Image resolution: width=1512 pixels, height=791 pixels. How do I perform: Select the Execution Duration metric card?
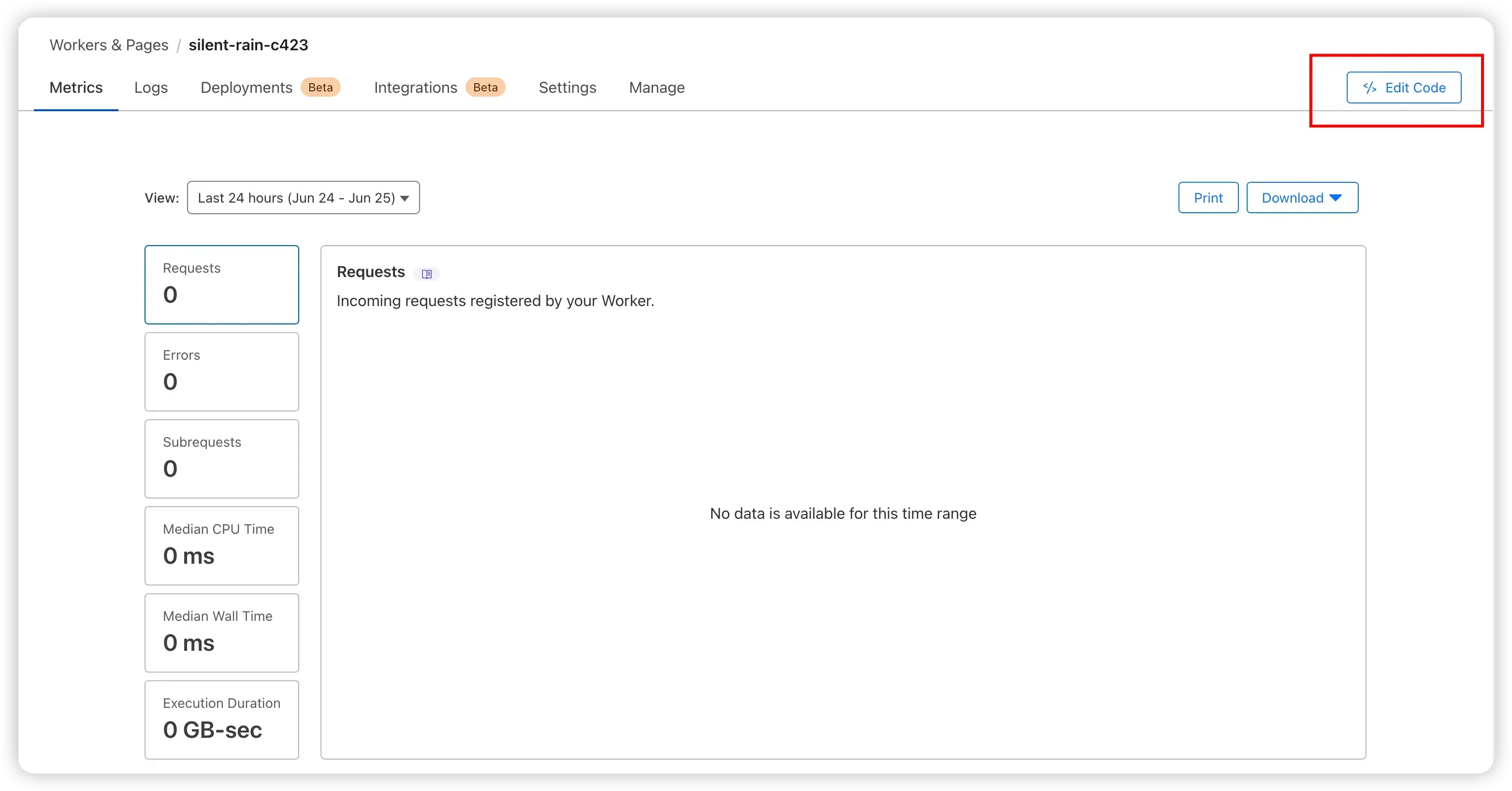coord(222,720)
